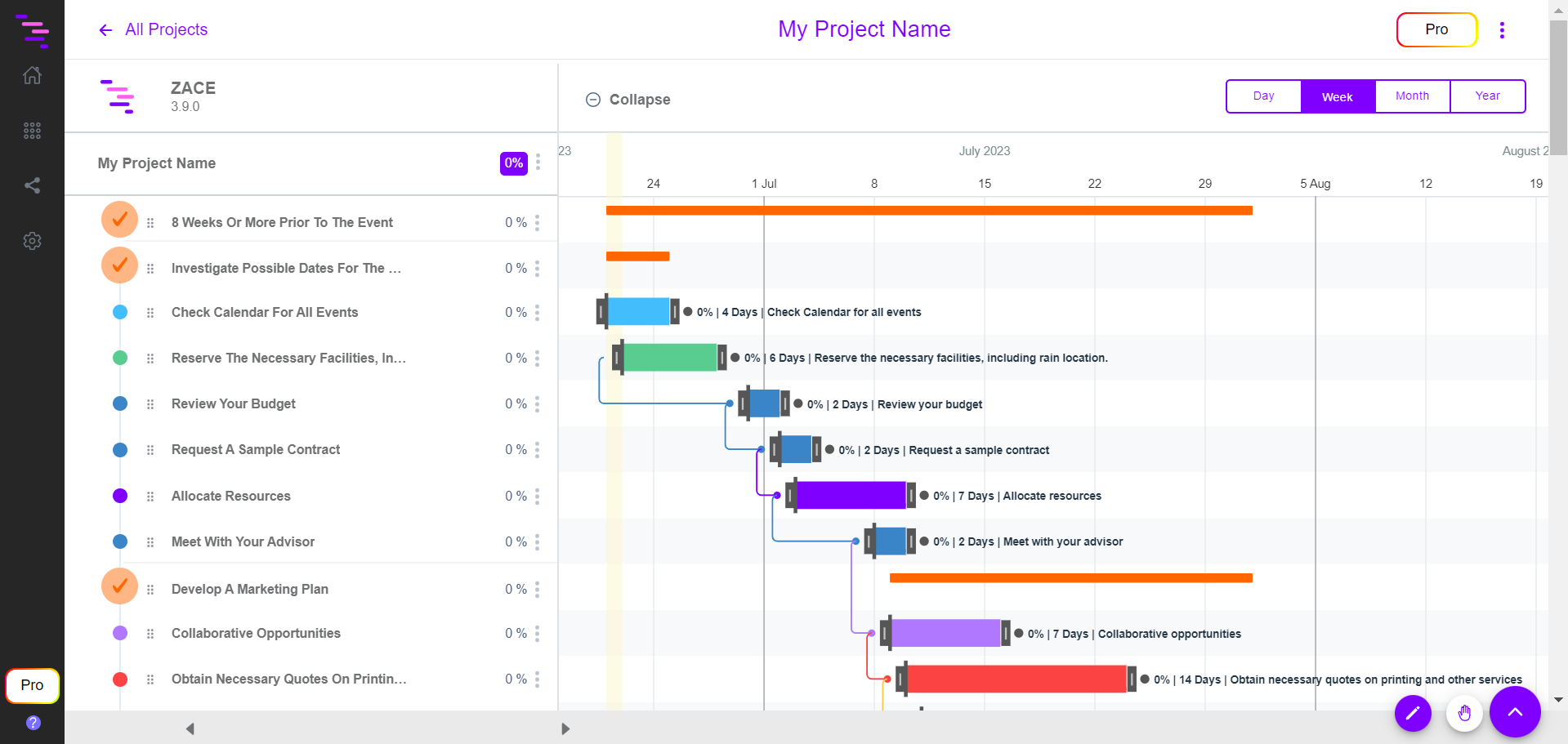Open the three-dot menu next to Pro
This screenshot has height=744, width=1568.
click(1502, 29)
